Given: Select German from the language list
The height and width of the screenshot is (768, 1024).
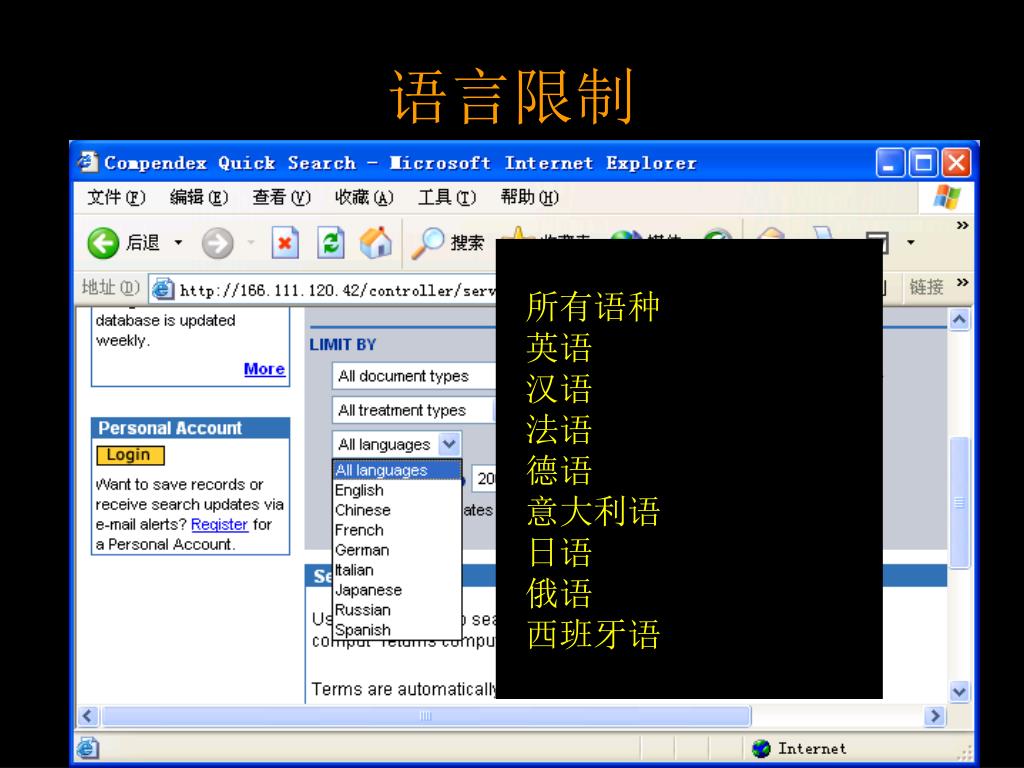Looking at the screenshot, I should [x=396, y=550].
